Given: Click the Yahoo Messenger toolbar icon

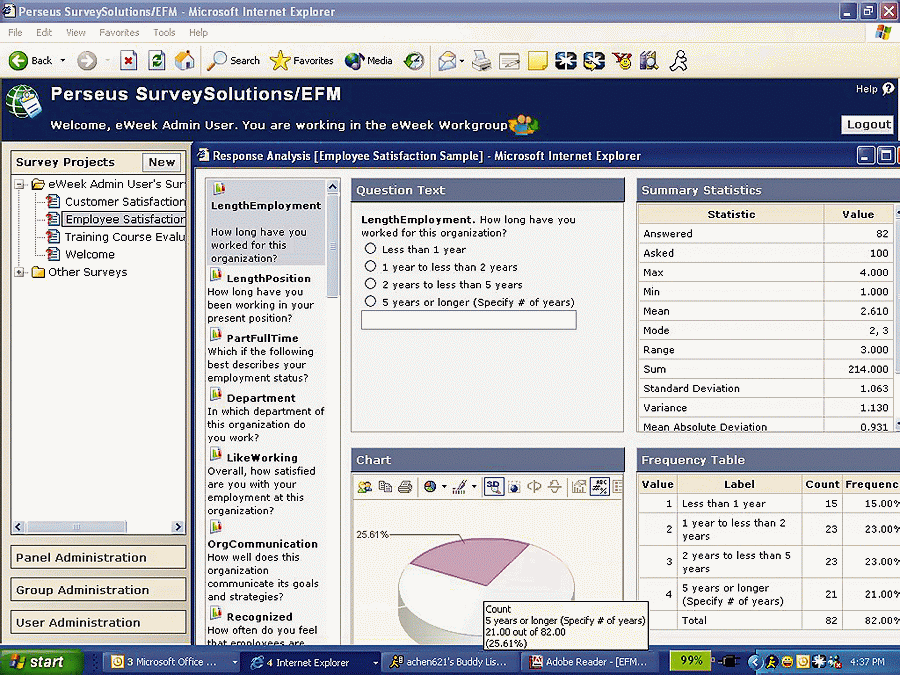Looking at the screenshot, I should click(x=622, y=60).
